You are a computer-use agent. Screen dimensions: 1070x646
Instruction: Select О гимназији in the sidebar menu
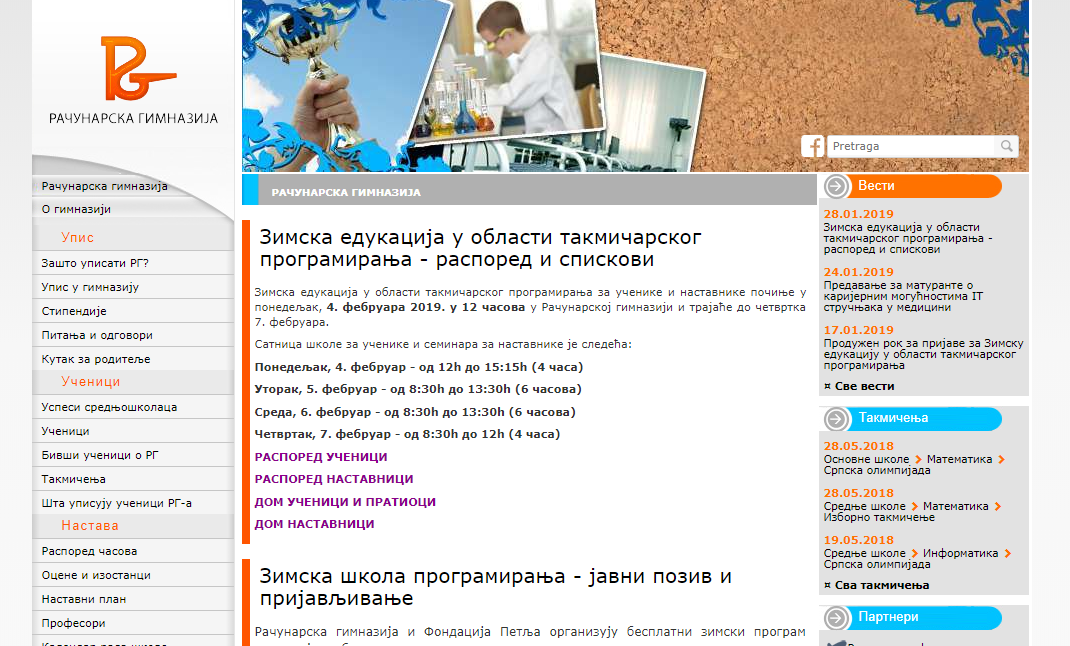click(x=76, y=210)
